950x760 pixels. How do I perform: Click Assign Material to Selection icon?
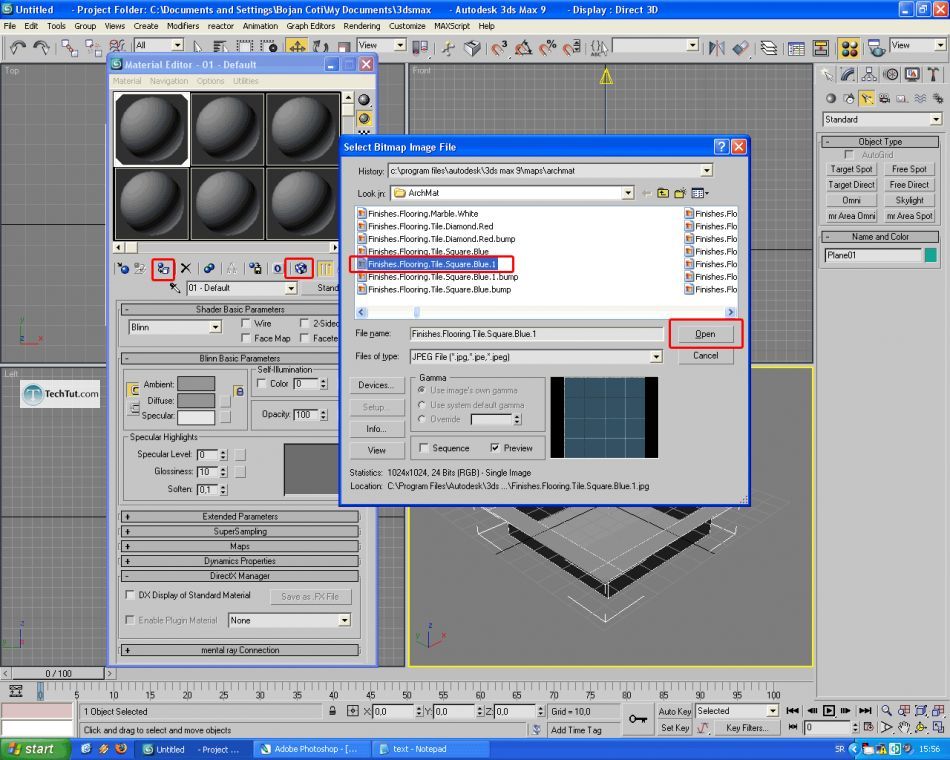pyautogui.click(x=164, y=268)
